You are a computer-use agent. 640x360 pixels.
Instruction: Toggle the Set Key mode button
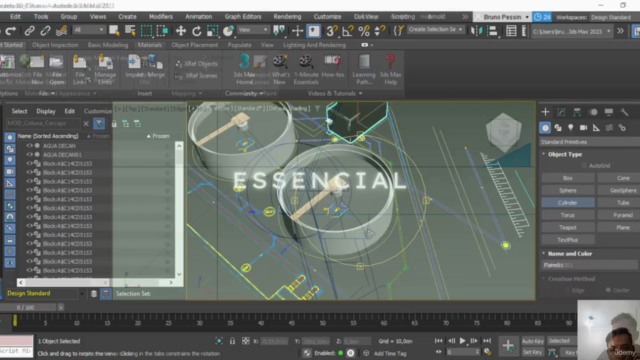pyautogui.click(x=533, y=352)
